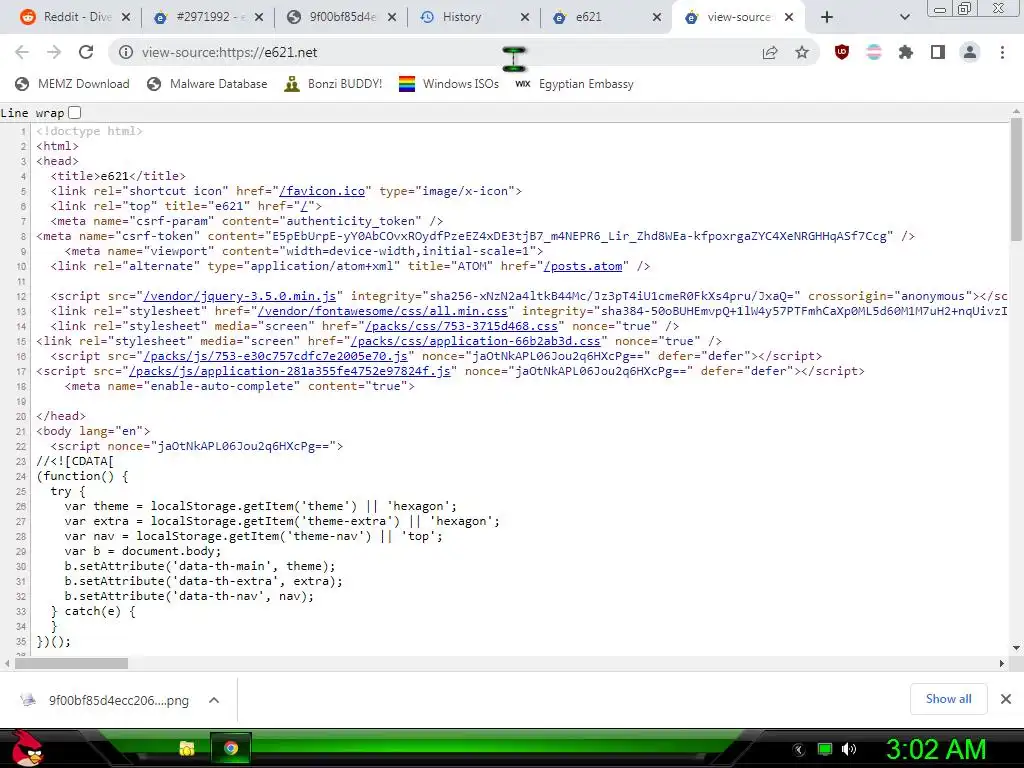The image size is (1024, 768).
Task: Click the scroll right arrow
Action: (1002, 663)
